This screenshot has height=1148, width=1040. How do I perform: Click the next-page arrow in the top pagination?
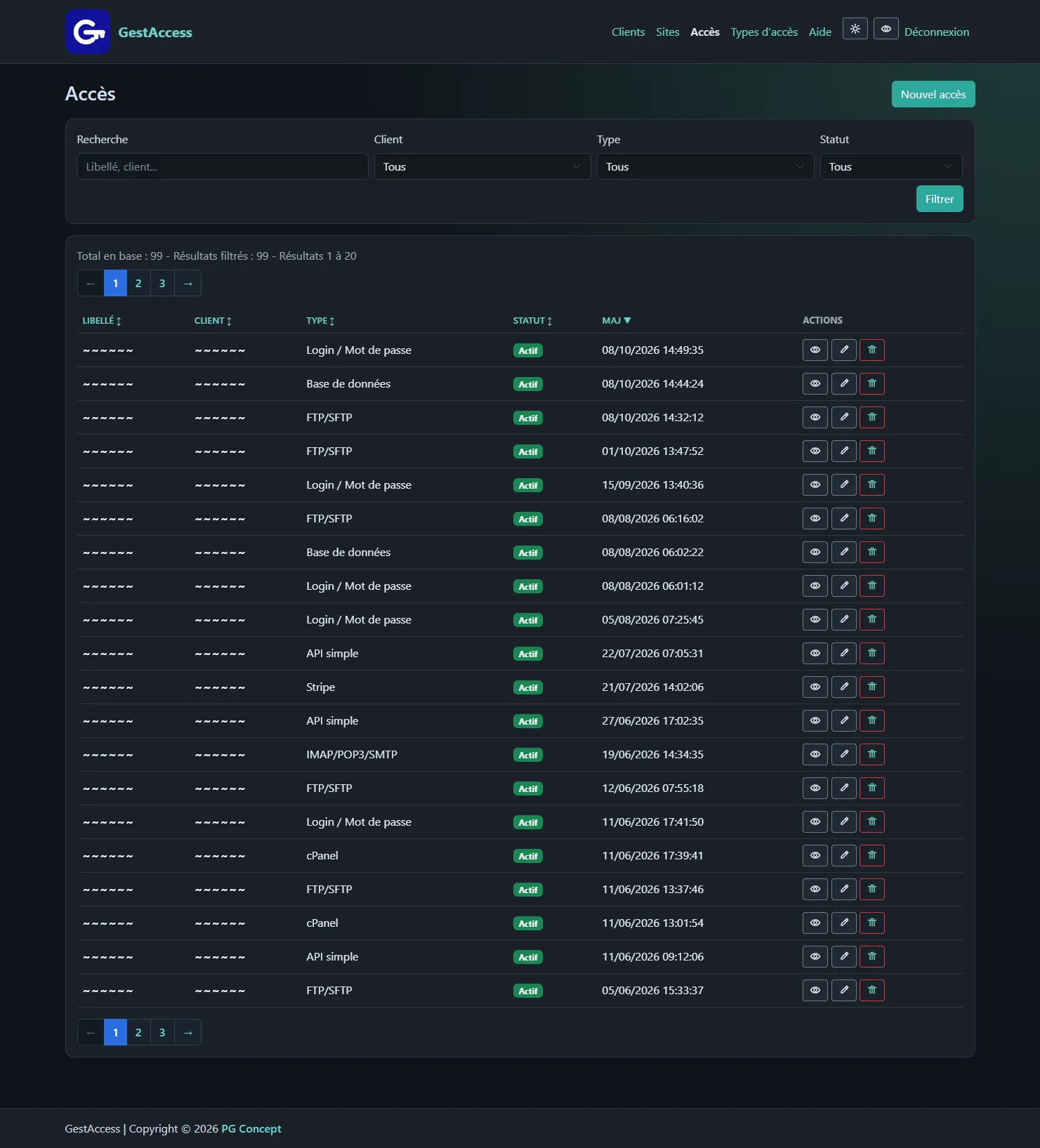(187, 283)
